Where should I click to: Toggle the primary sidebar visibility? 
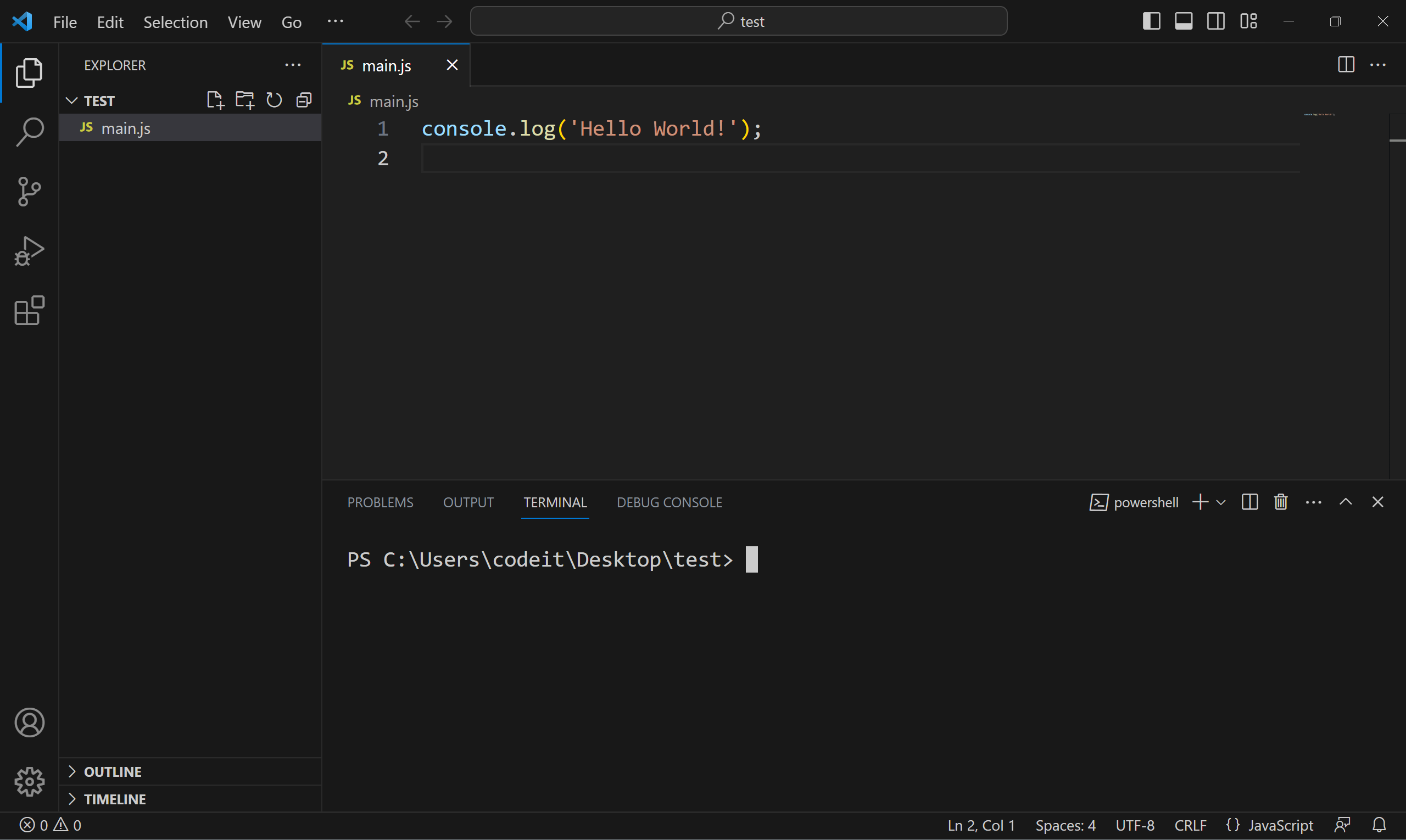pos(1151,21)
